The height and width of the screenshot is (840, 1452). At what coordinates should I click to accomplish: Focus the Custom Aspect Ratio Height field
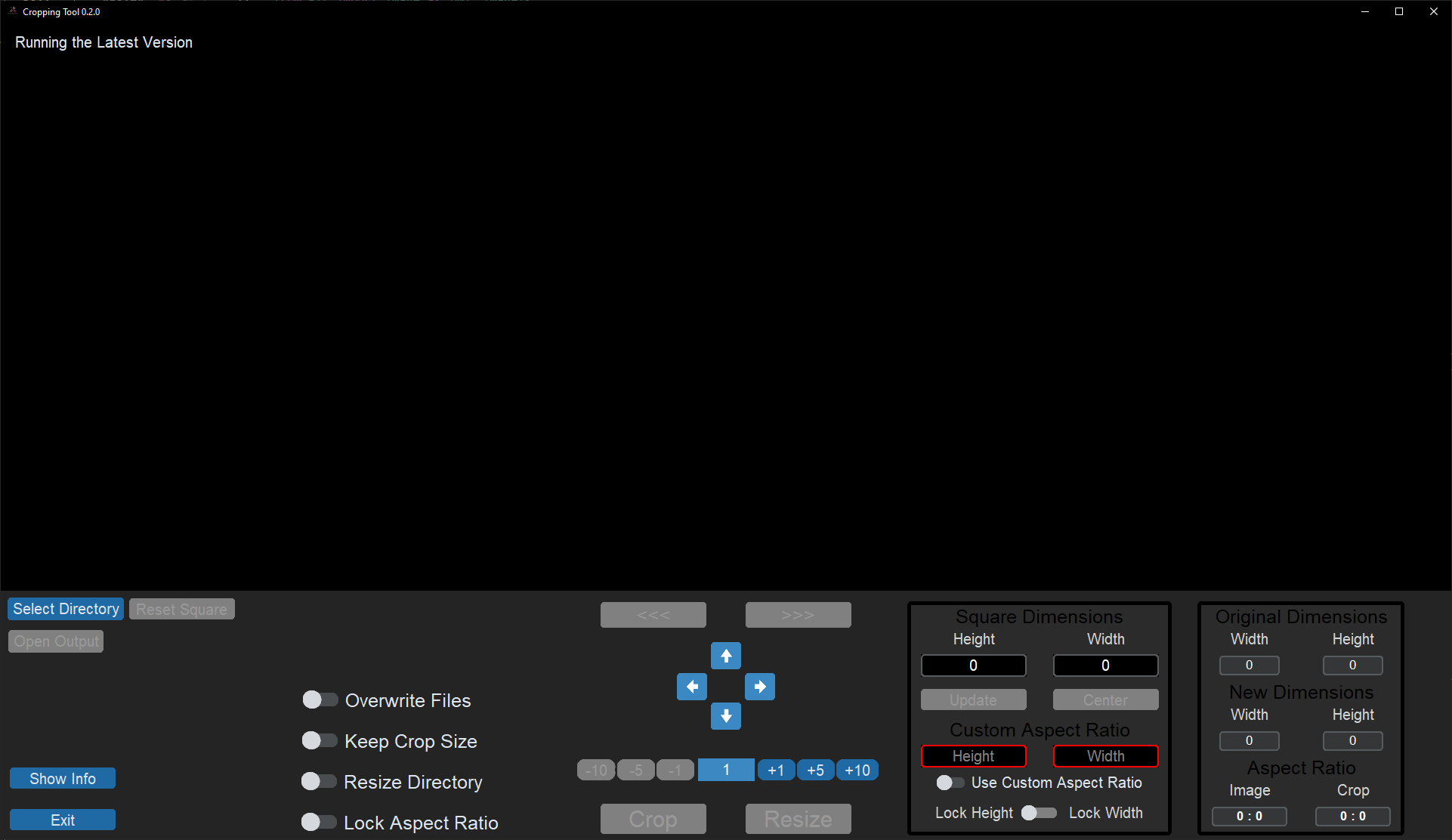click(x=973, y=756)
